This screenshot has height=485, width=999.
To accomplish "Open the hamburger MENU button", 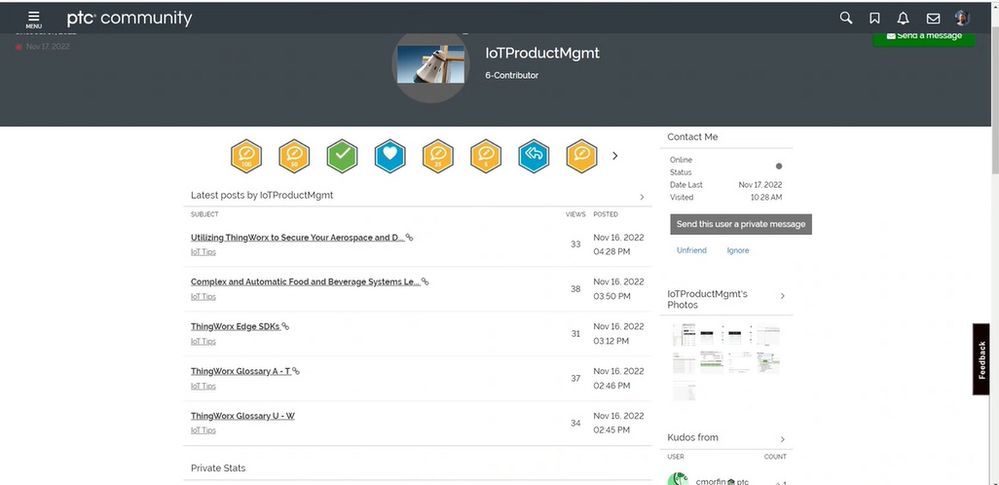I will [x=34, y=18].
